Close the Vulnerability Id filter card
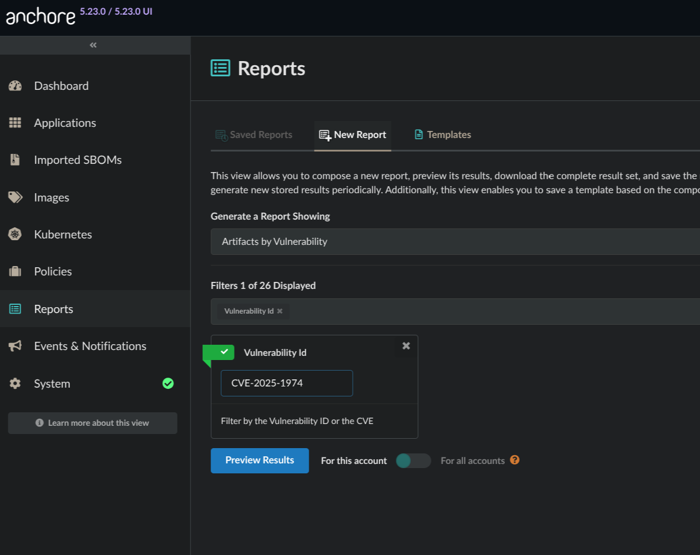 click(x=406, y=346)
